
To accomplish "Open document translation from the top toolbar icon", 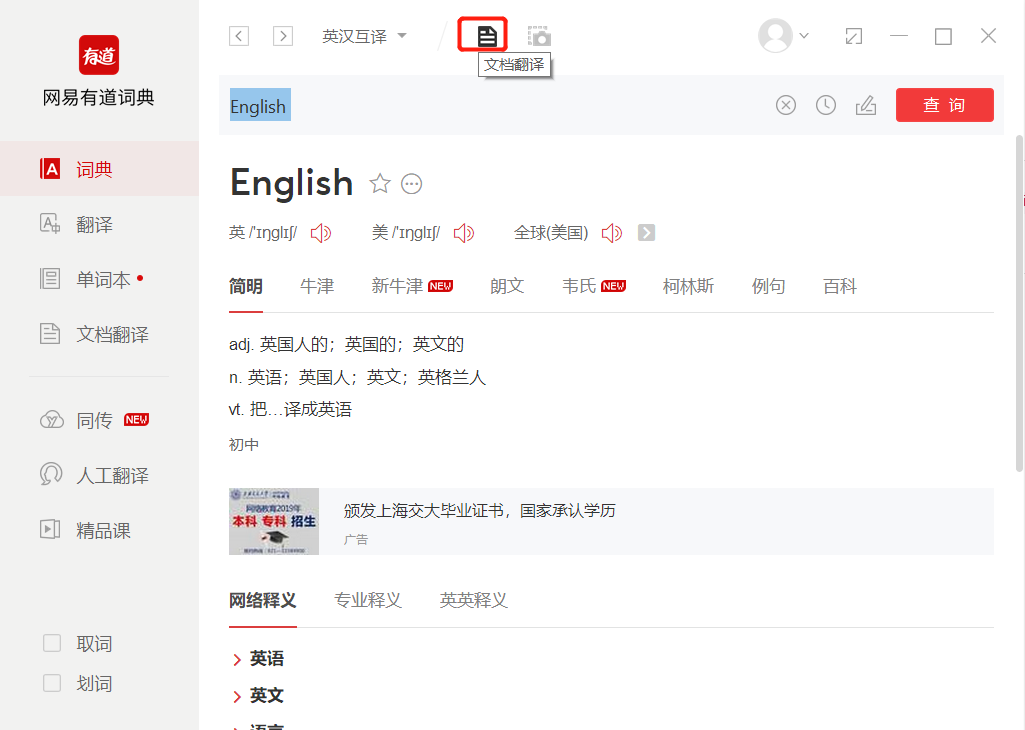I will pos(486,36).
